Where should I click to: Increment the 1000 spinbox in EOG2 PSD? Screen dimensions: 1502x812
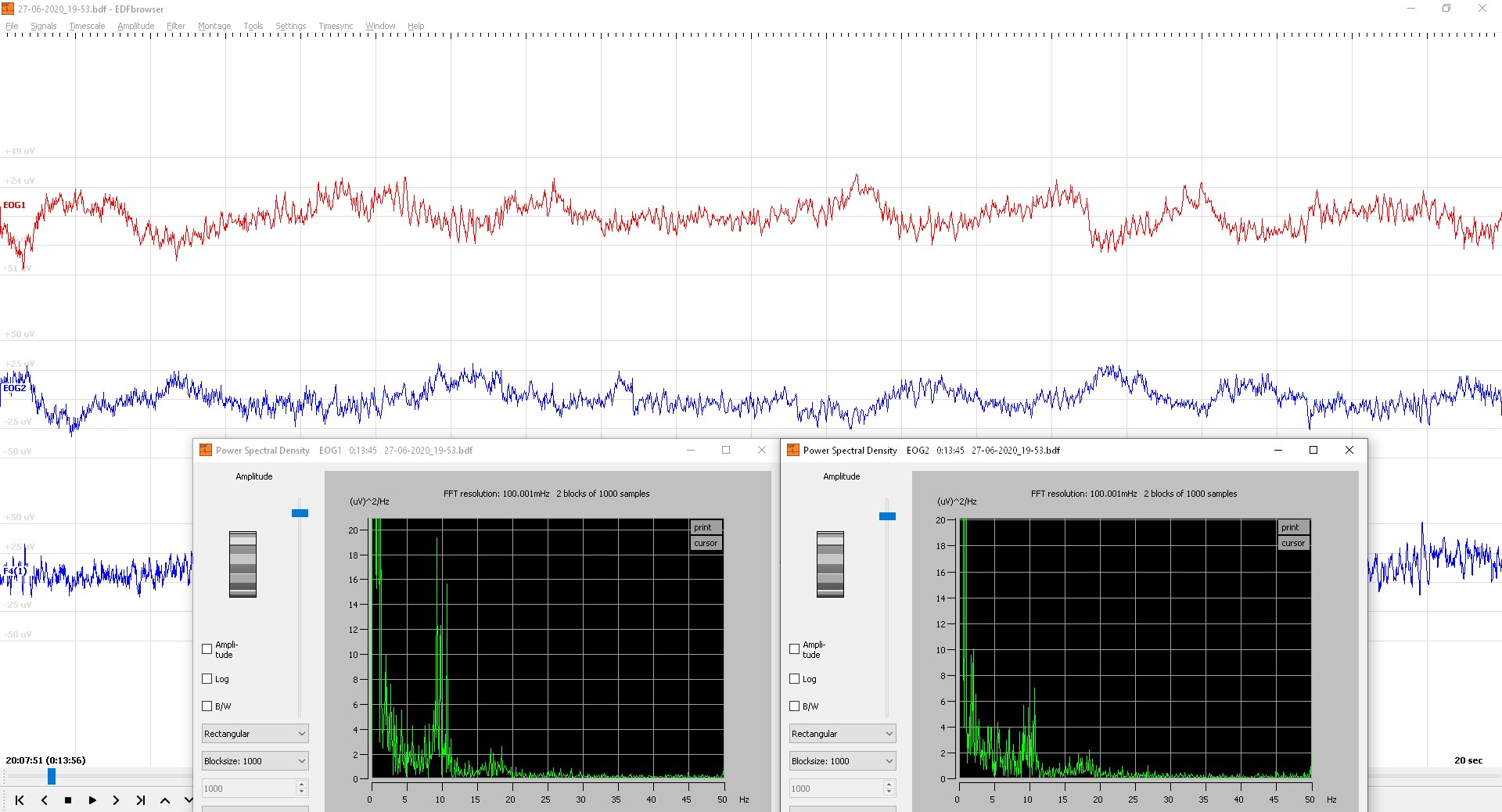click(889, 784)
